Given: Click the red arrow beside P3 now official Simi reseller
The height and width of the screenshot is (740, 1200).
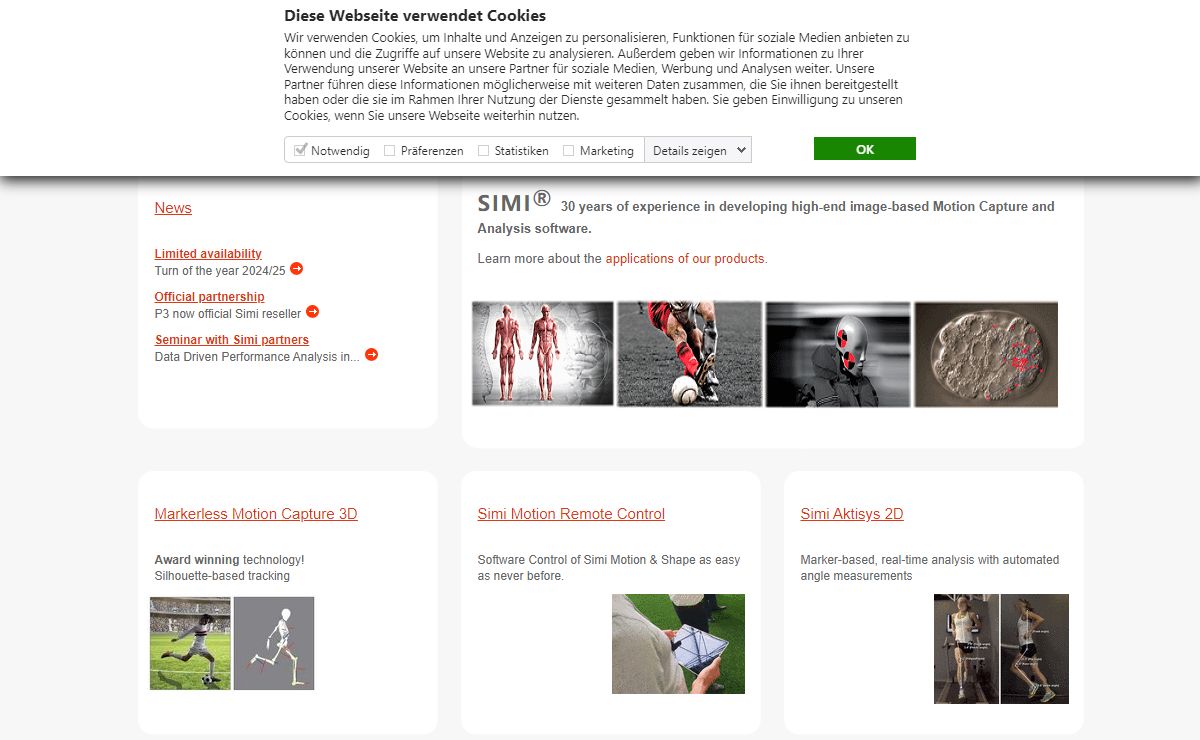Looking at the screenshot, I should pyautogui.click(x=312, y=312).
